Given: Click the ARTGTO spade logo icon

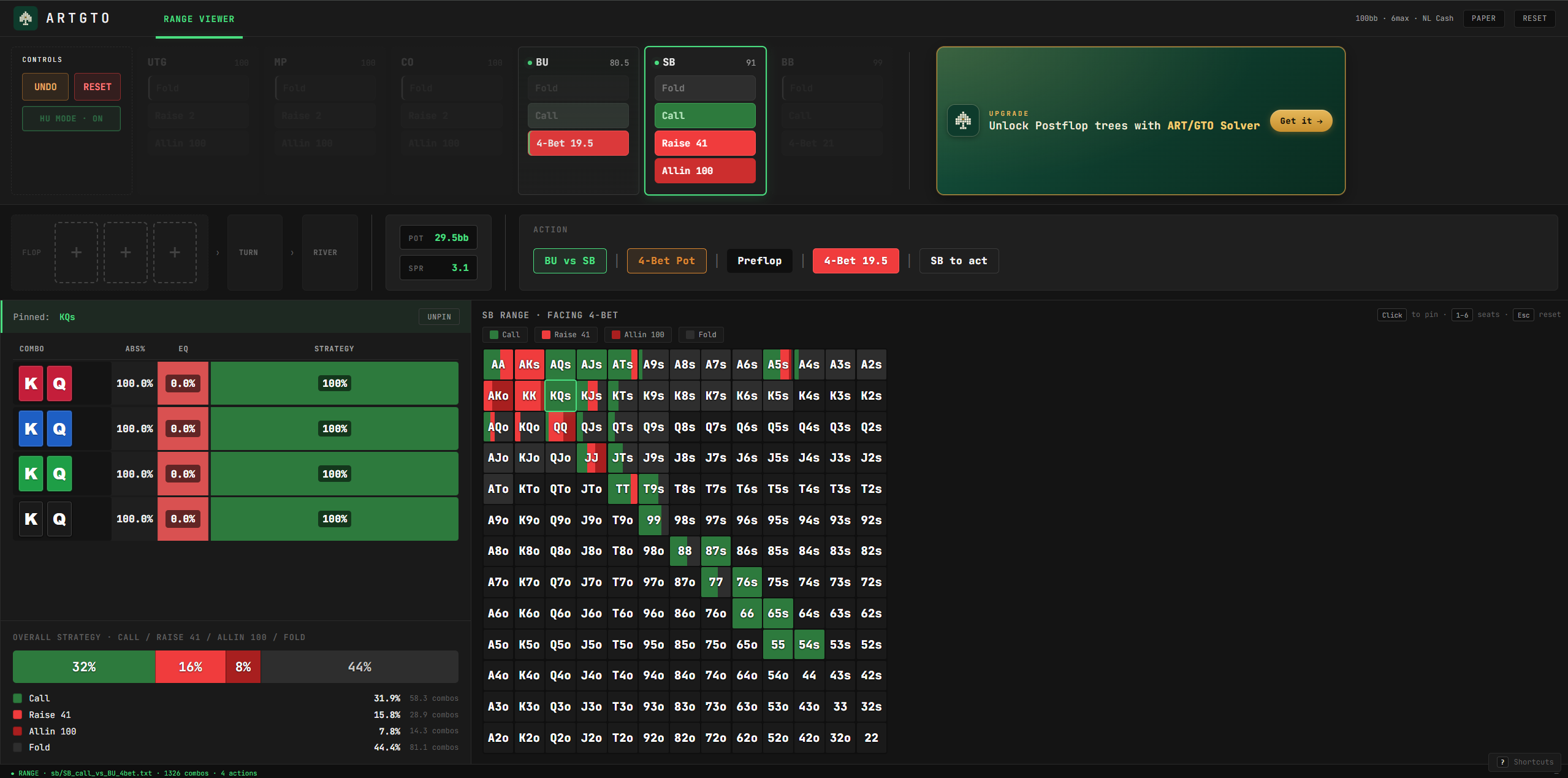Looking at the screenshot, I should [25, 18].
